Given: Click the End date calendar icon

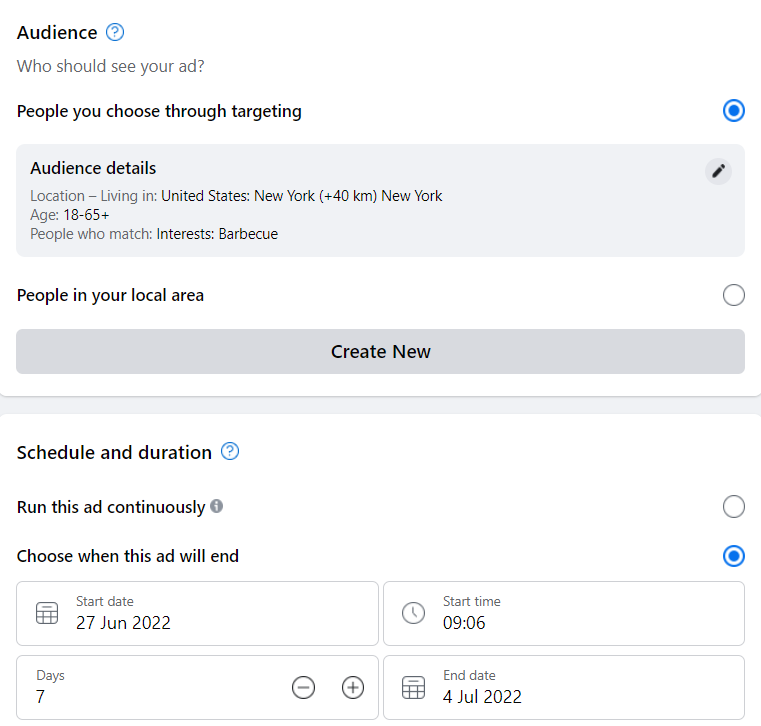Looking at the screenshot, I should click(413, 687).
